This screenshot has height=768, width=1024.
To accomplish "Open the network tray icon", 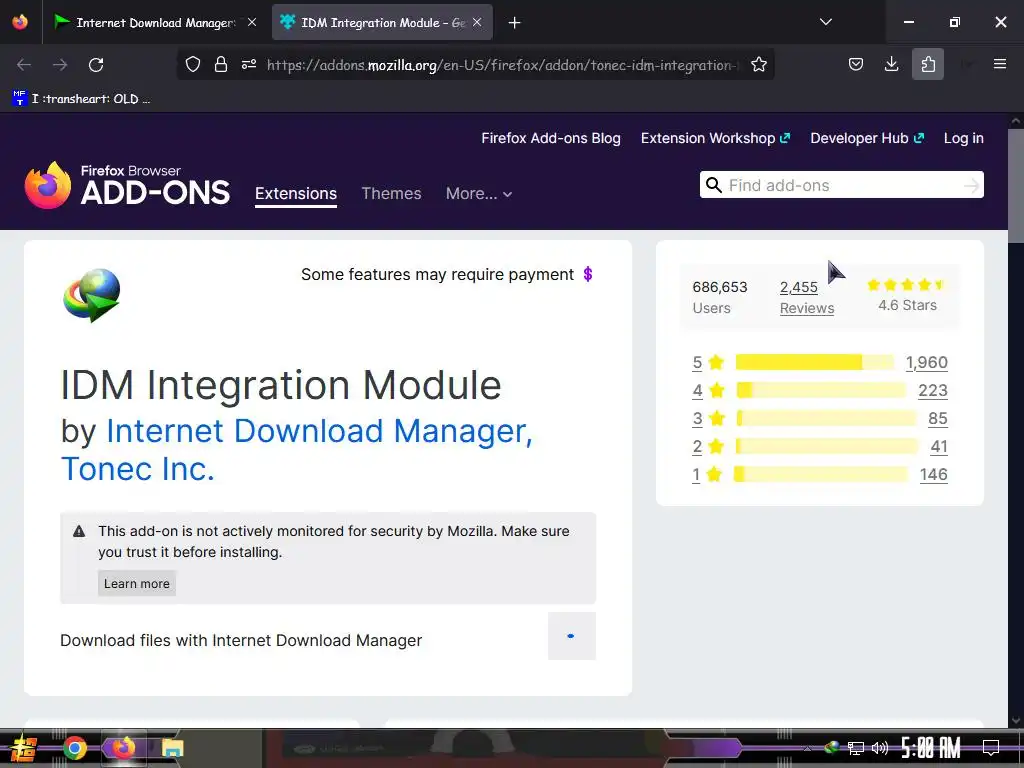I will point(856,748).
